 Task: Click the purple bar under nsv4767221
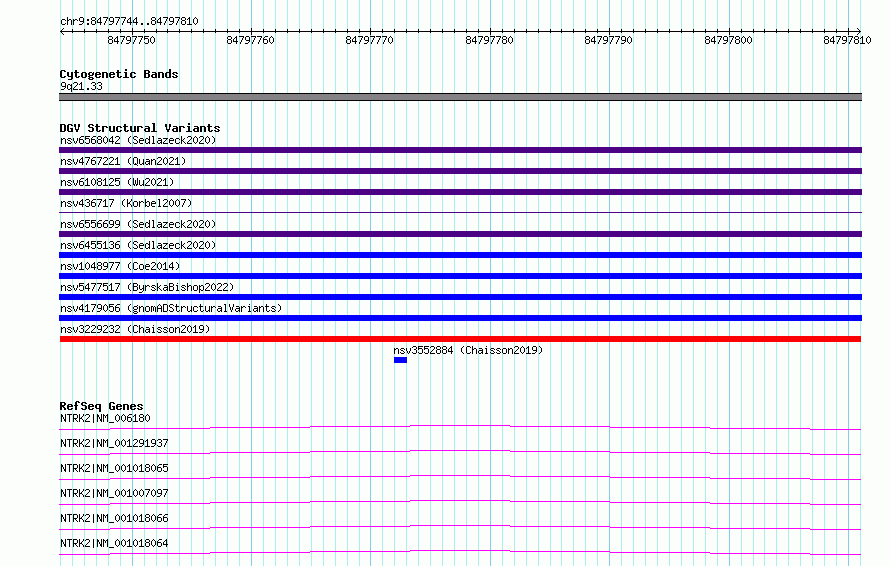point(460,171)
